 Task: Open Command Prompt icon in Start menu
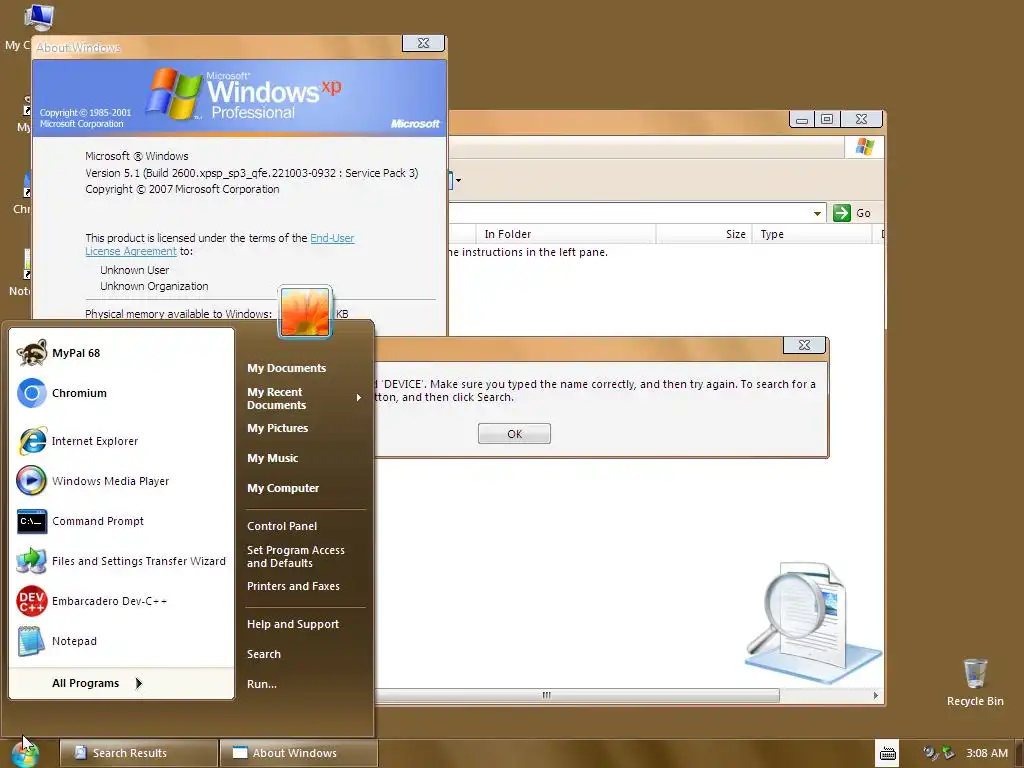pos(31,521)
